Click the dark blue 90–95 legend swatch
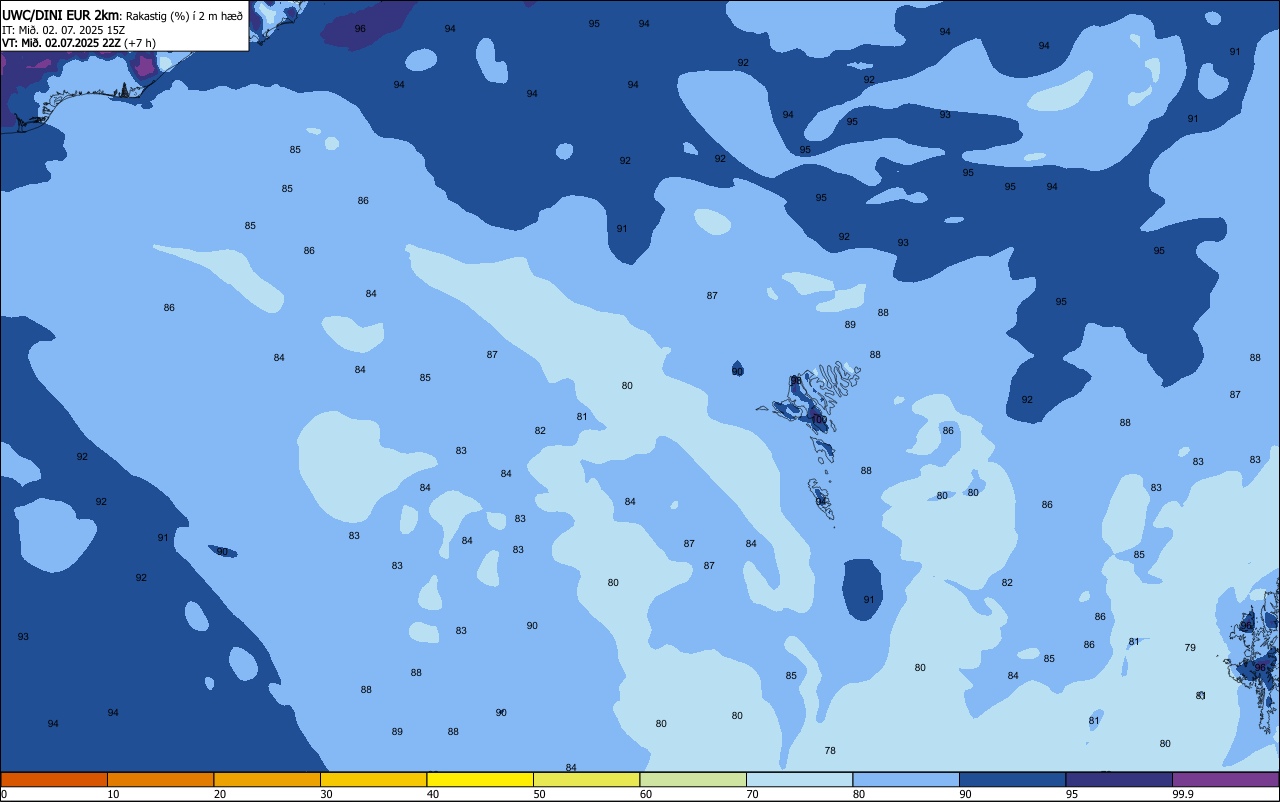The image size is (1280, 802). [x=1012, y=779]
